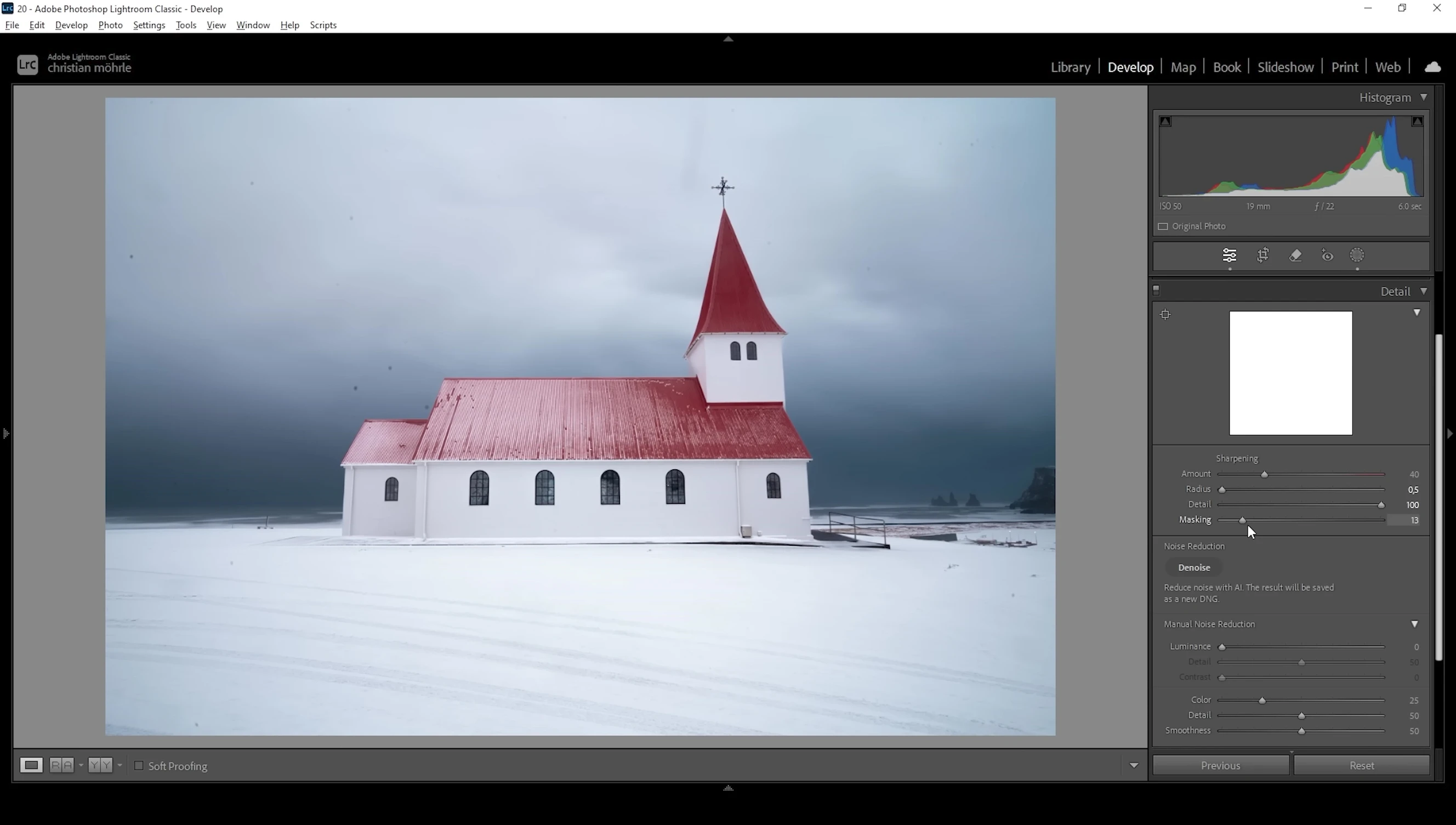This screenshot has height=825, width=1456.
Task: Open the Edit sliders tool
Action: coord(1230,255)
